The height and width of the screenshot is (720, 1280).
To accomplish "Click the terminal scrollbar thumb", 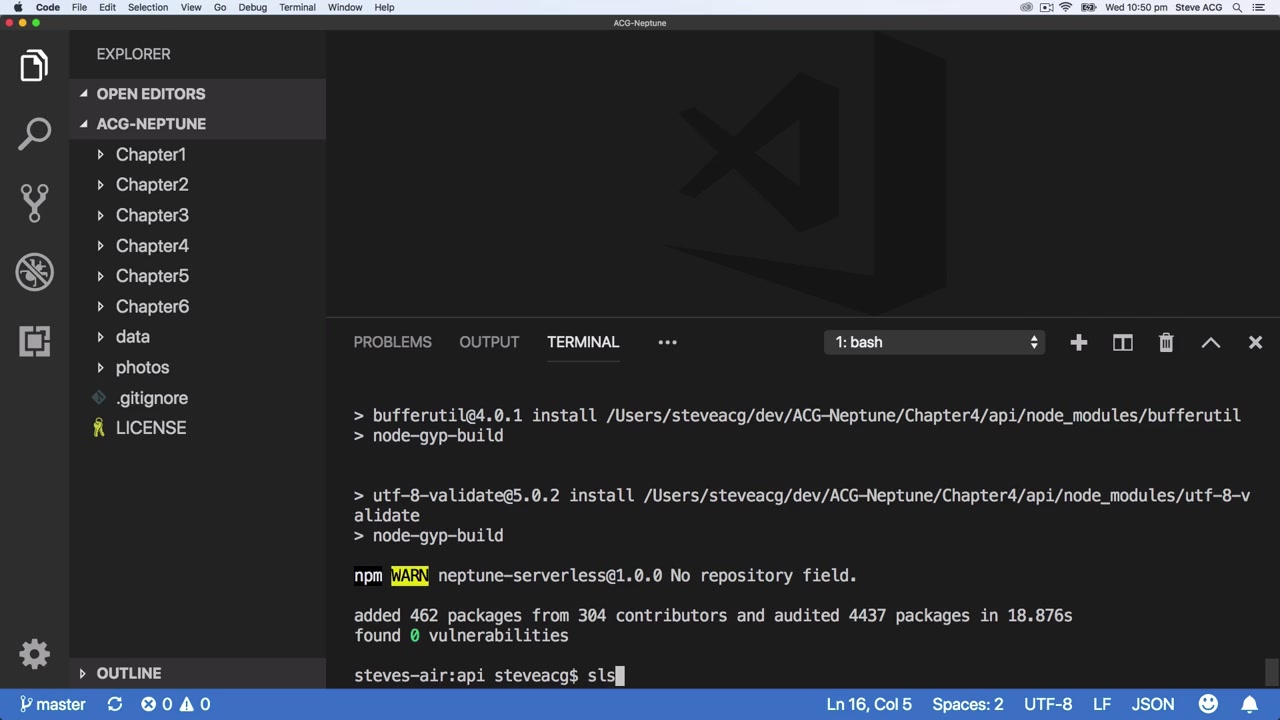I will [x=1271, y=672].
